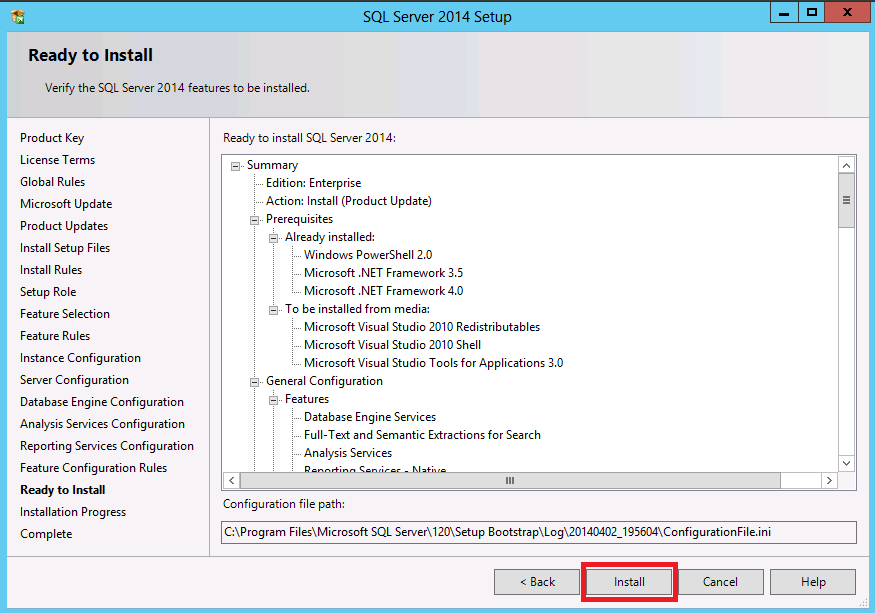
Task: Go back with the '< Back' button
Action: 537,582
